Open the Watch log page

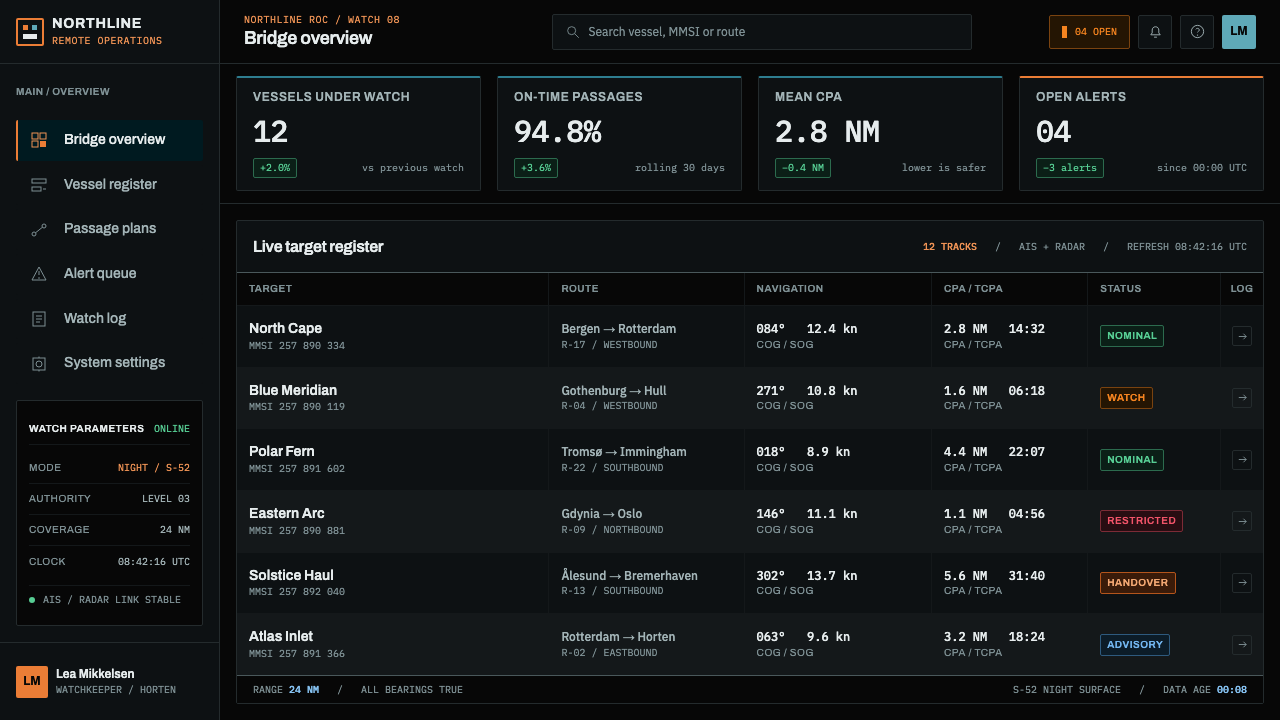coord(110,319)
